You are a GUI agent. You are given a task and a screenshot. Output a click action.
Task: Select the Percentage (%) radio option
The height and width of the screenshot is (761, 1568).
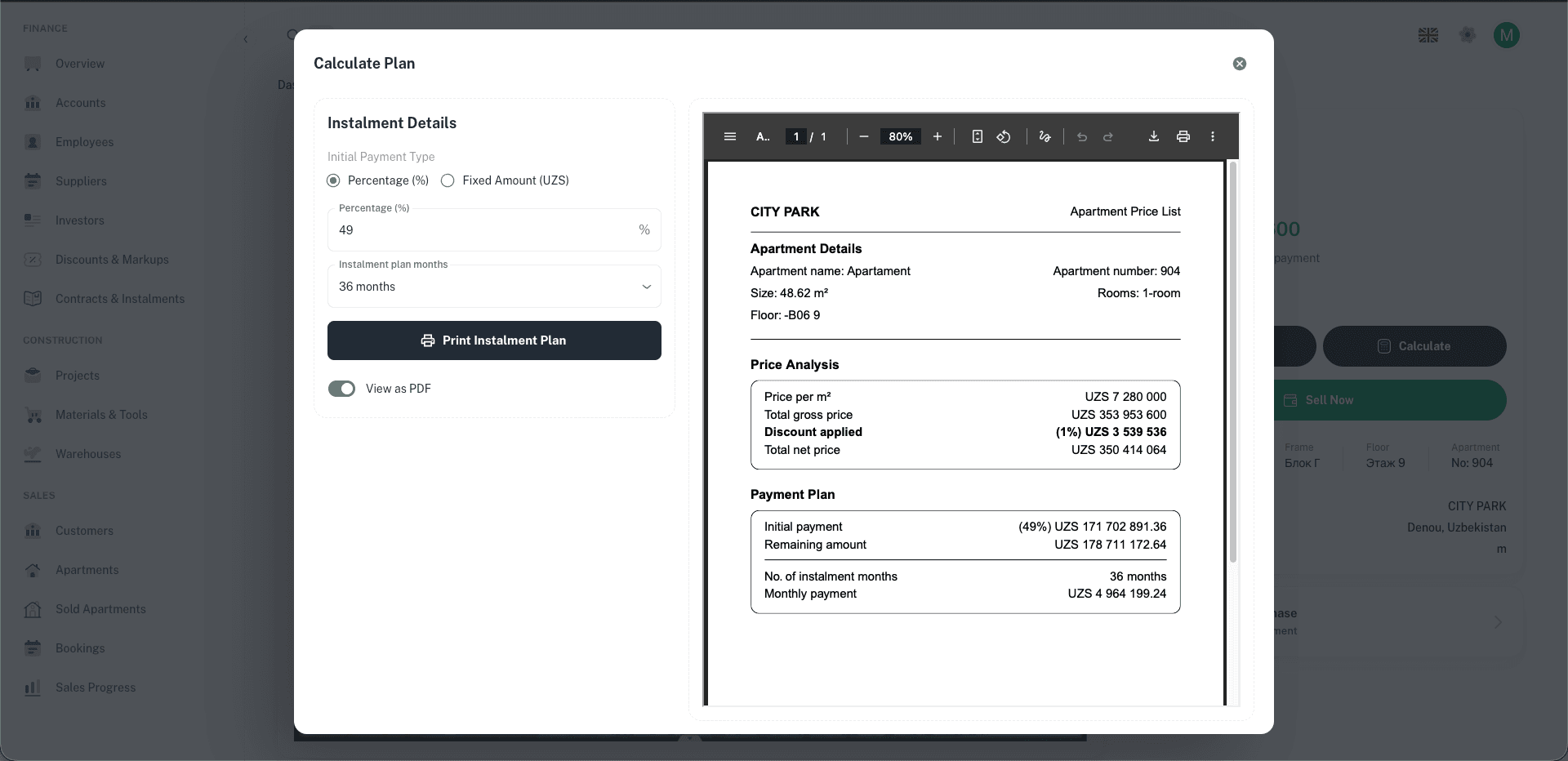click(x=333, y=180)
